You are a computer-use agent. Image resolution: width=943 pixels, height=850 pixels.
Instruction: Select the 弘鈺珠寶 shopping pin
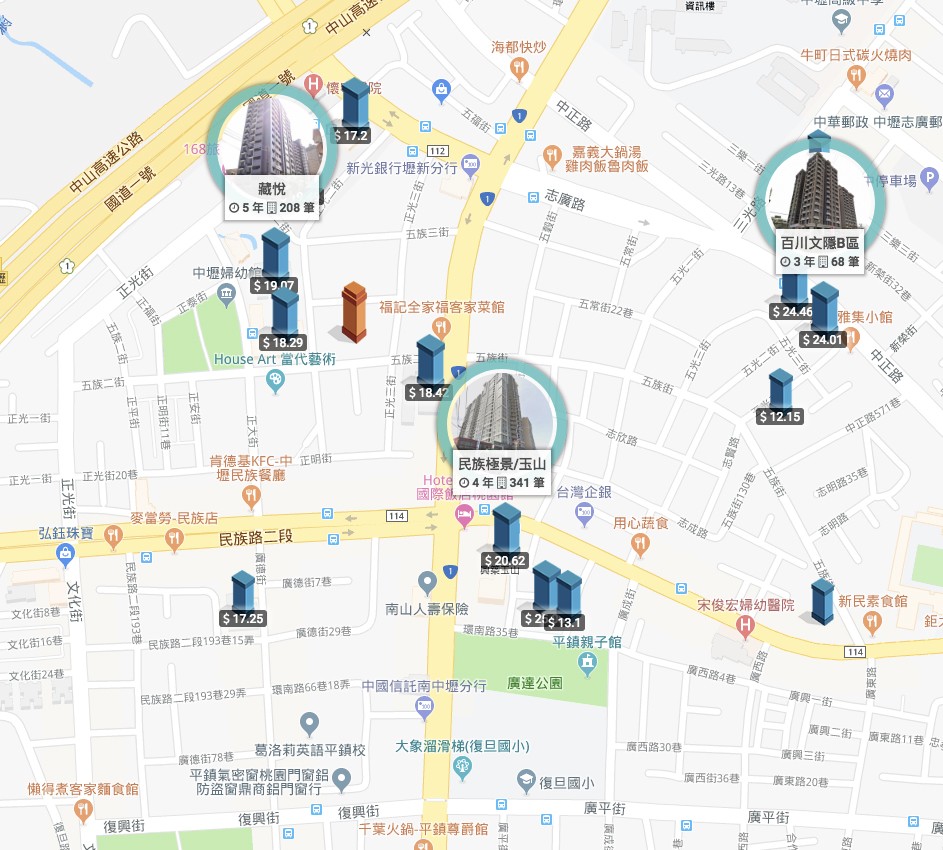click(x=66, y=555)
